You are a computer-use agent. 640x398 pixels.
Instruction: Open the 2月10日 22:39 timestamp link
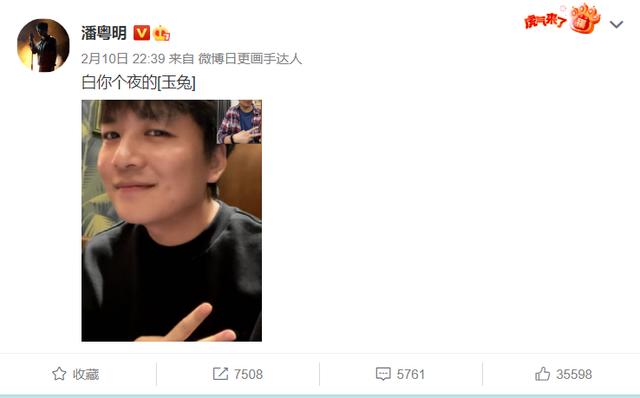pos(123,59)
